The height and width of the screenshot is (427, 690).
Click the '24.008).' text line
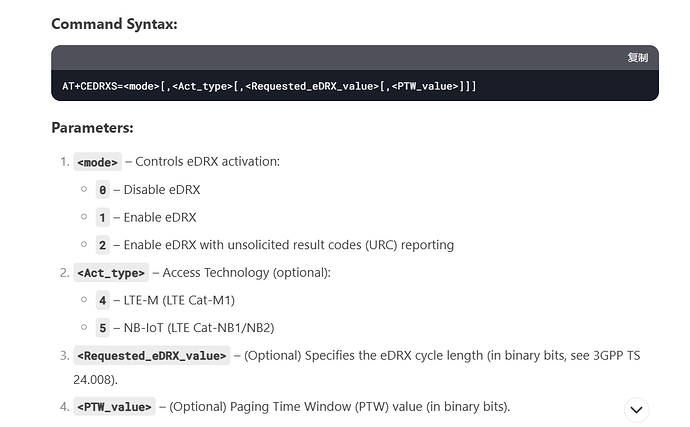pyautogui.click(x=95, y=379)
